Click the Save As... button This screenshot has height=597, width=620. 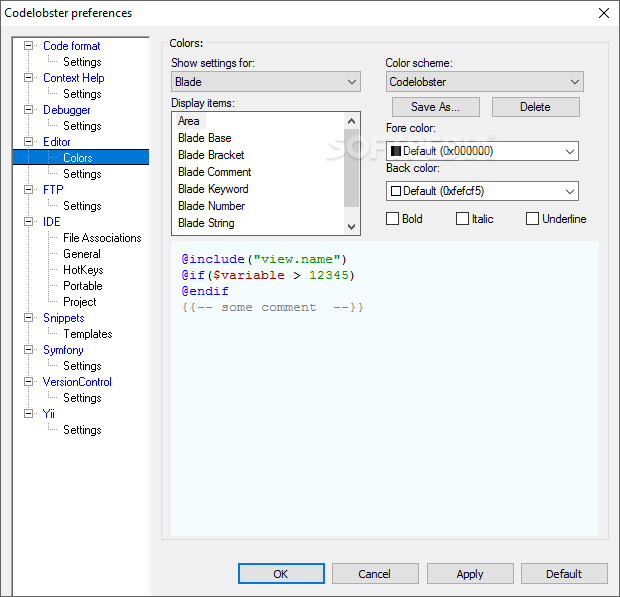(436, 107)
